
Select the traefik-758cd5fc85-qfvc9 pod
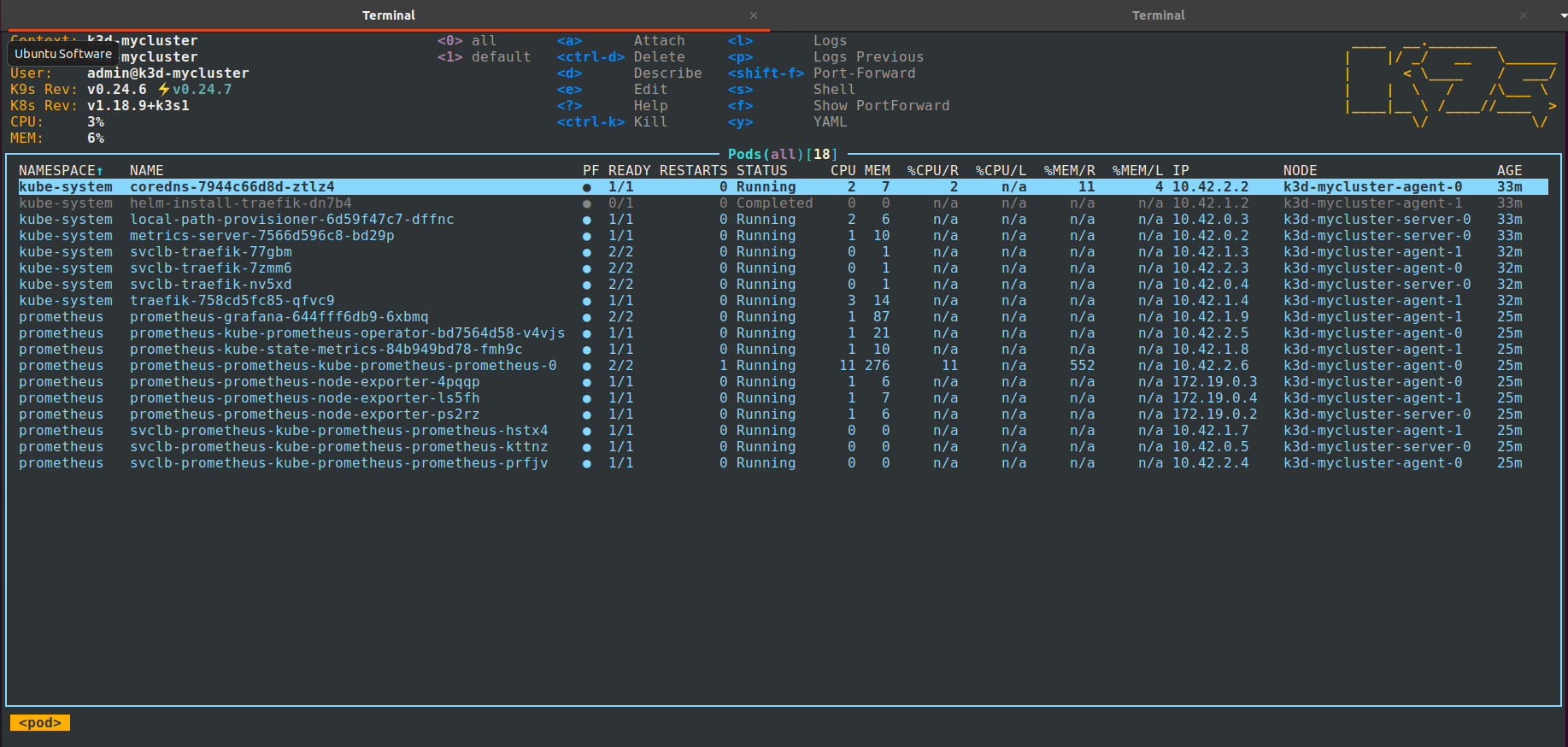[784, 300]
